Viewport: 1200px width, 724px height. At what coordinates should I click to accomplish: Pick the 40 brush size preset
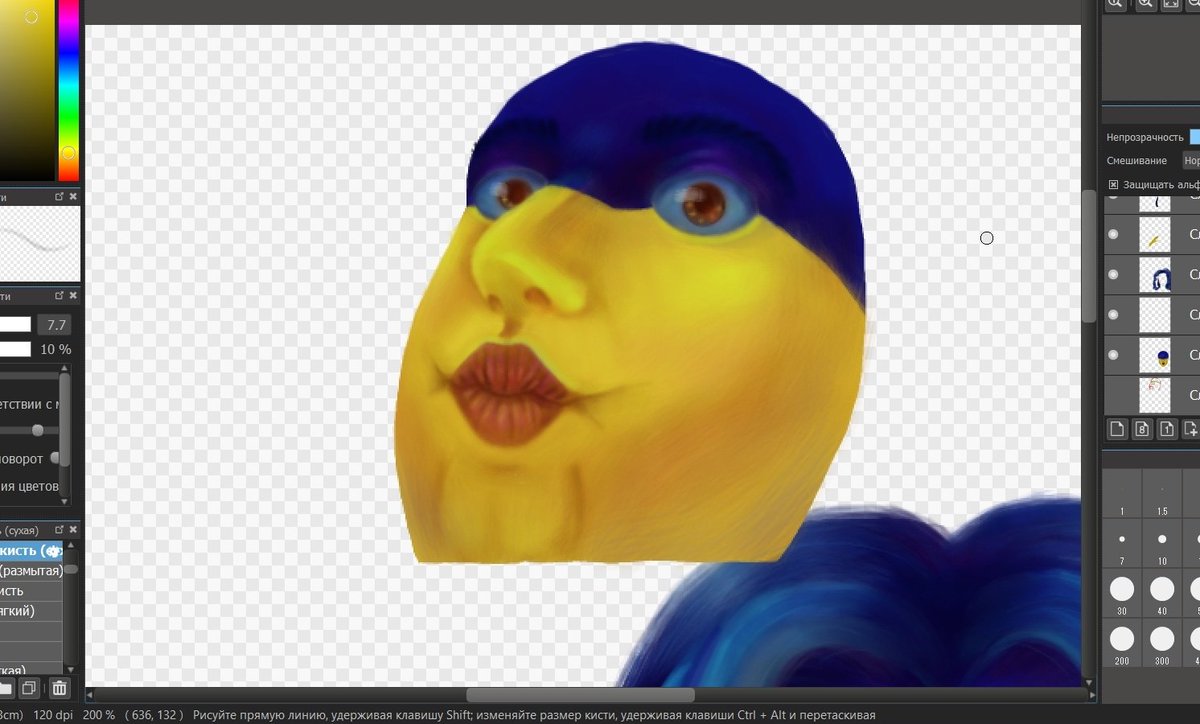pyautogui.click(x=1162, y=595)
